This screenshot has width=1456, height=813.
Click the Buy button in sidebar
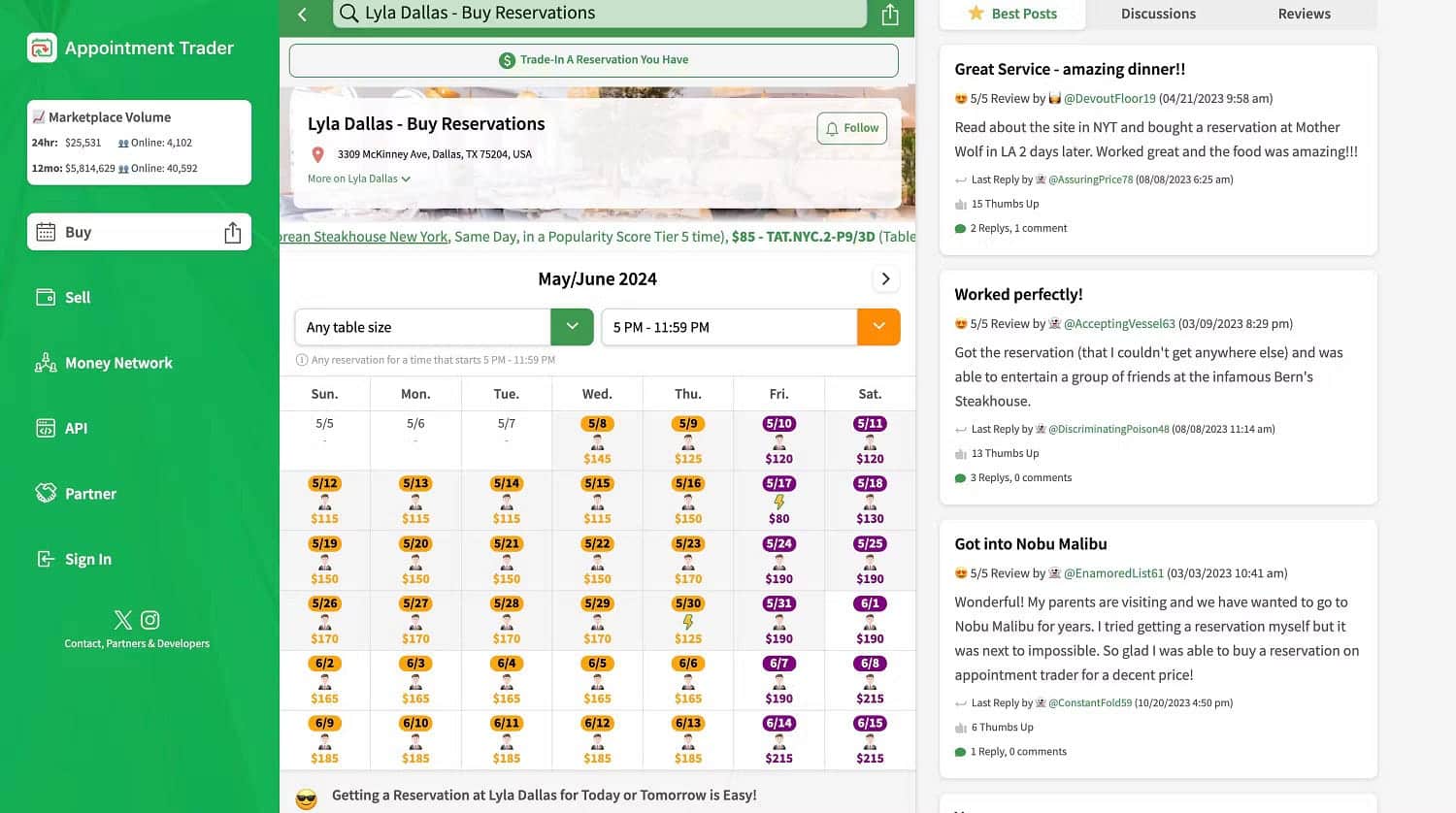pos(139,232)
